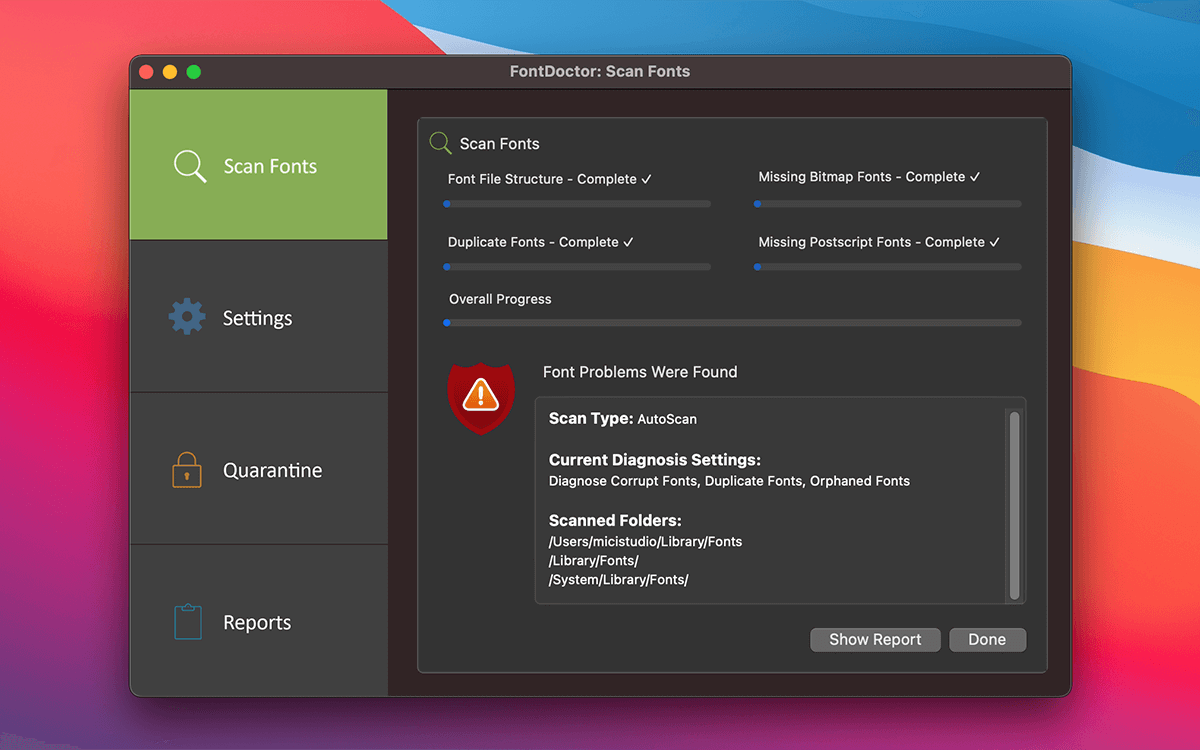Select the /Users/micistudio/Library/Fonts path
Image resolution: width=1200 pixels, height=750 pixels.
646,541
